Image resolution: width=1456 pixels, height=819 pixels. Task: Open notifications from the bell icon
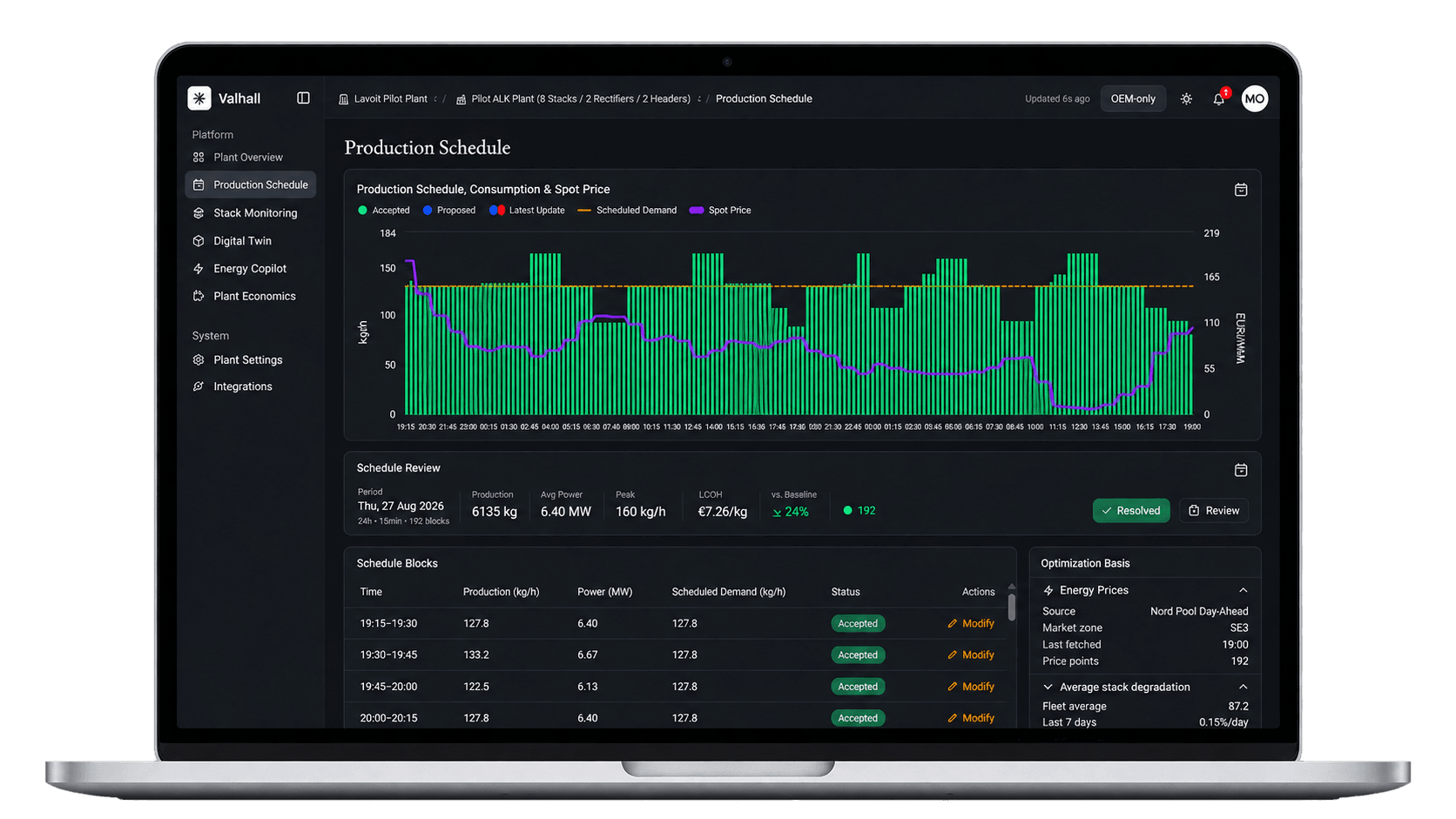(x=1219, y=99)
